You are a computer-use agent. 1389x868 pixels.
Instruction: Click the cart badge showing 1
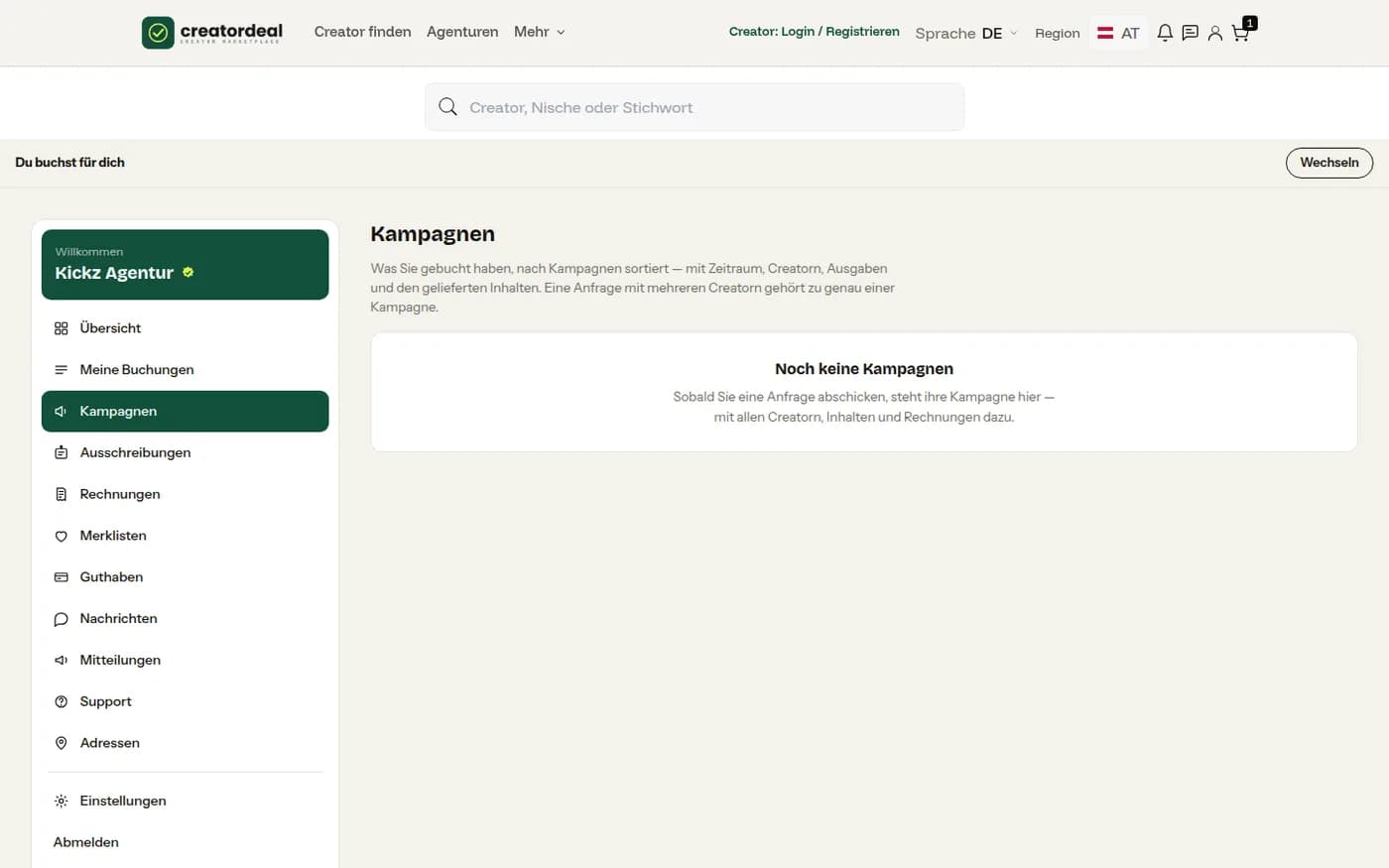[1250, 23]
